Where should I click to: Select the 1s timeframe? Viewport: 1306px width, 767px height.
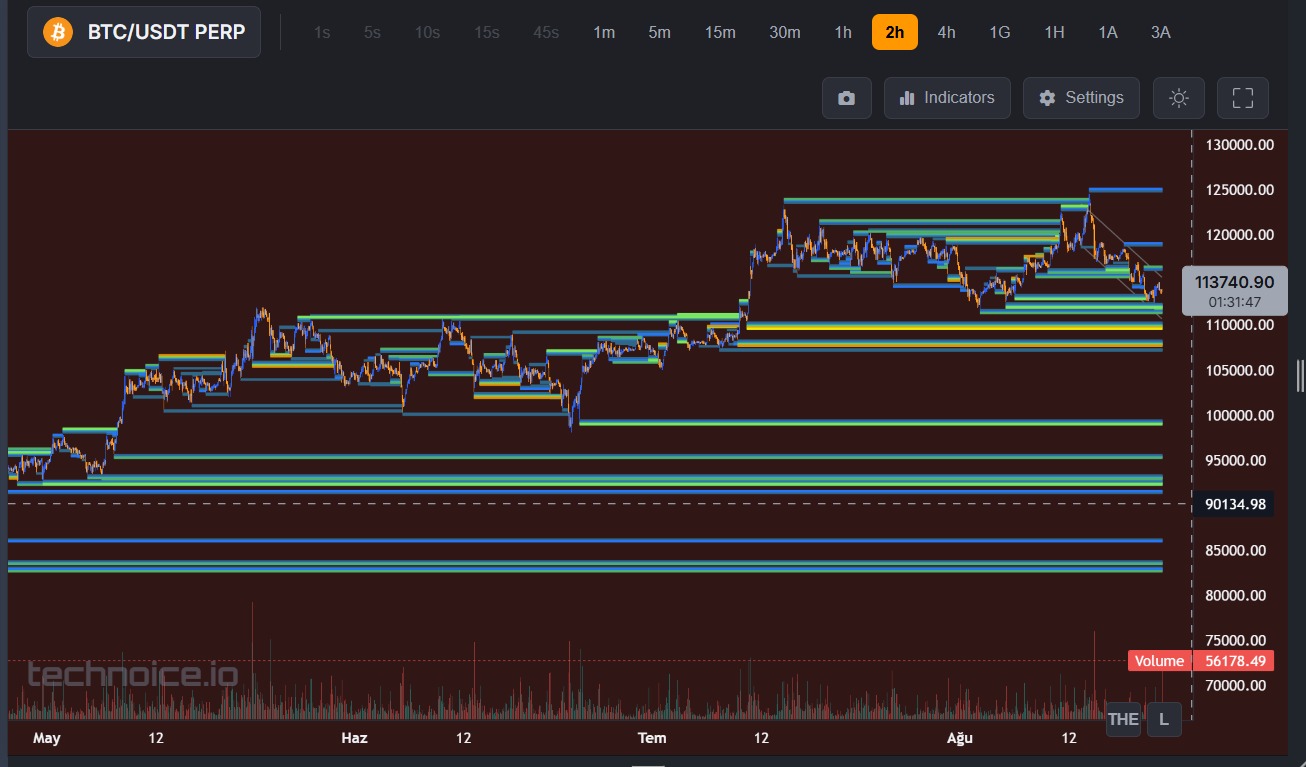pos(322,32)
